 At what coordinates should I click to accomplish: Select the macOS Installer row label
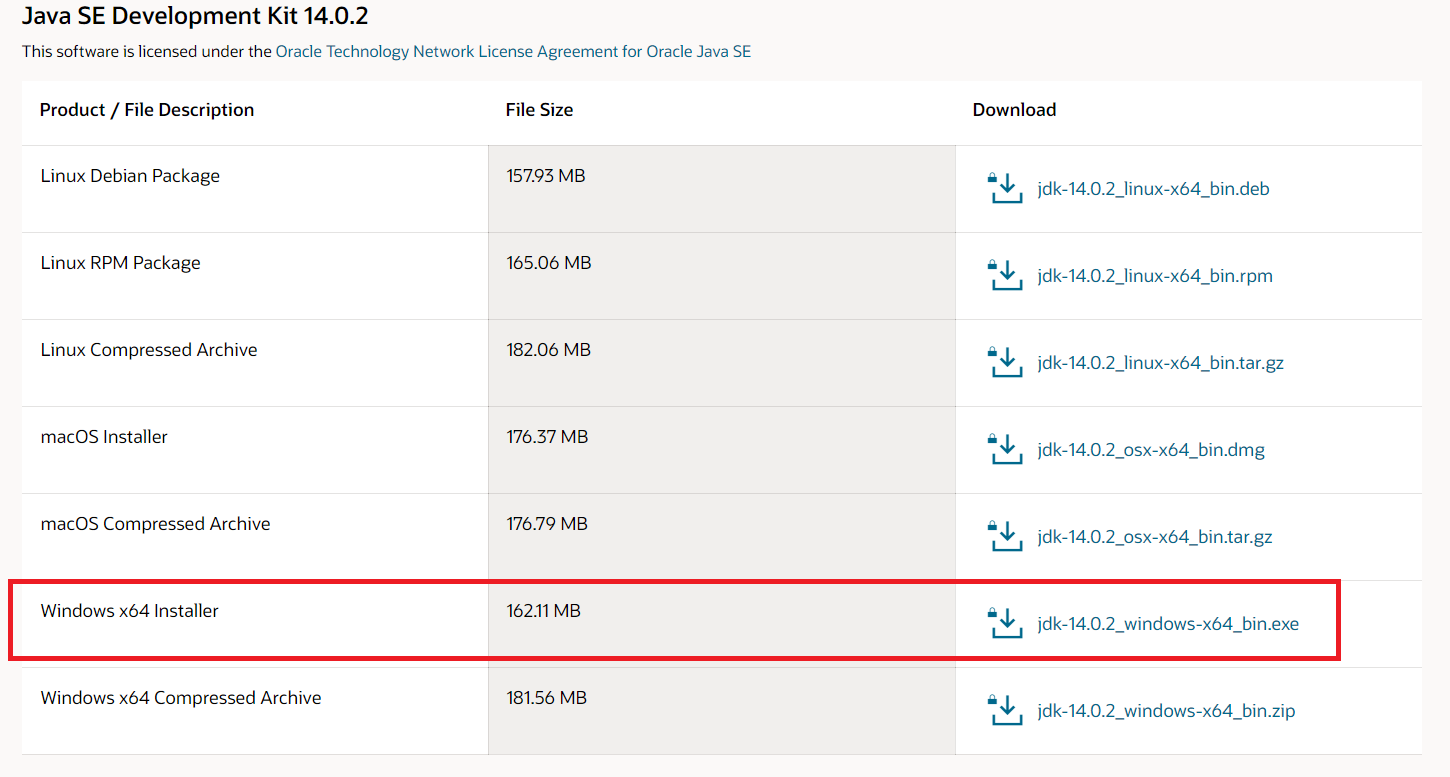tap(104, 437)
